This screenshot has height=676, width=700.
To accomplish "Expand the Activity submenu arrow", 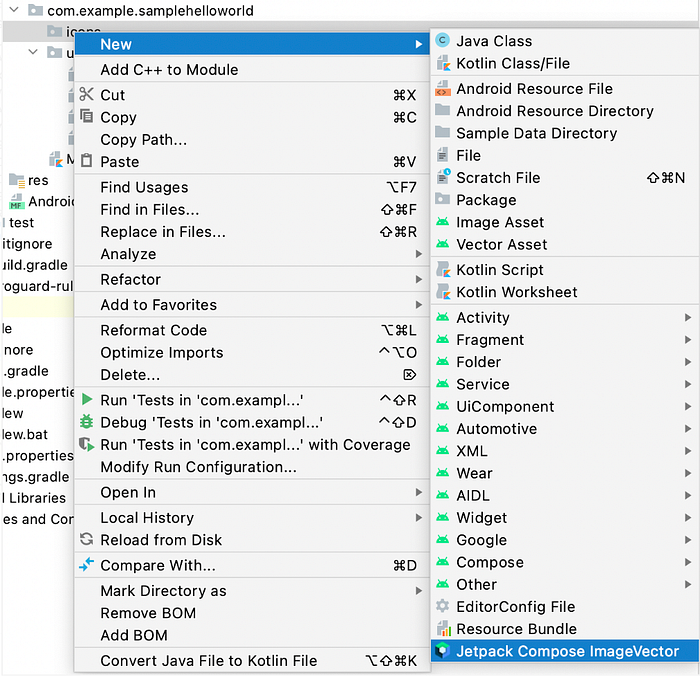I will coord(688,317).
